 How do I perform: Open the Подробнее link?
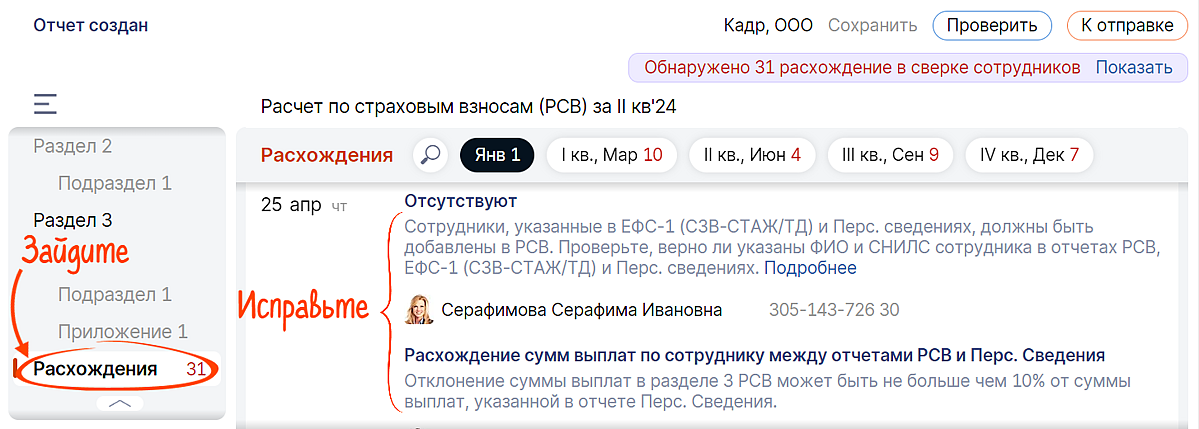click(810, 268)
